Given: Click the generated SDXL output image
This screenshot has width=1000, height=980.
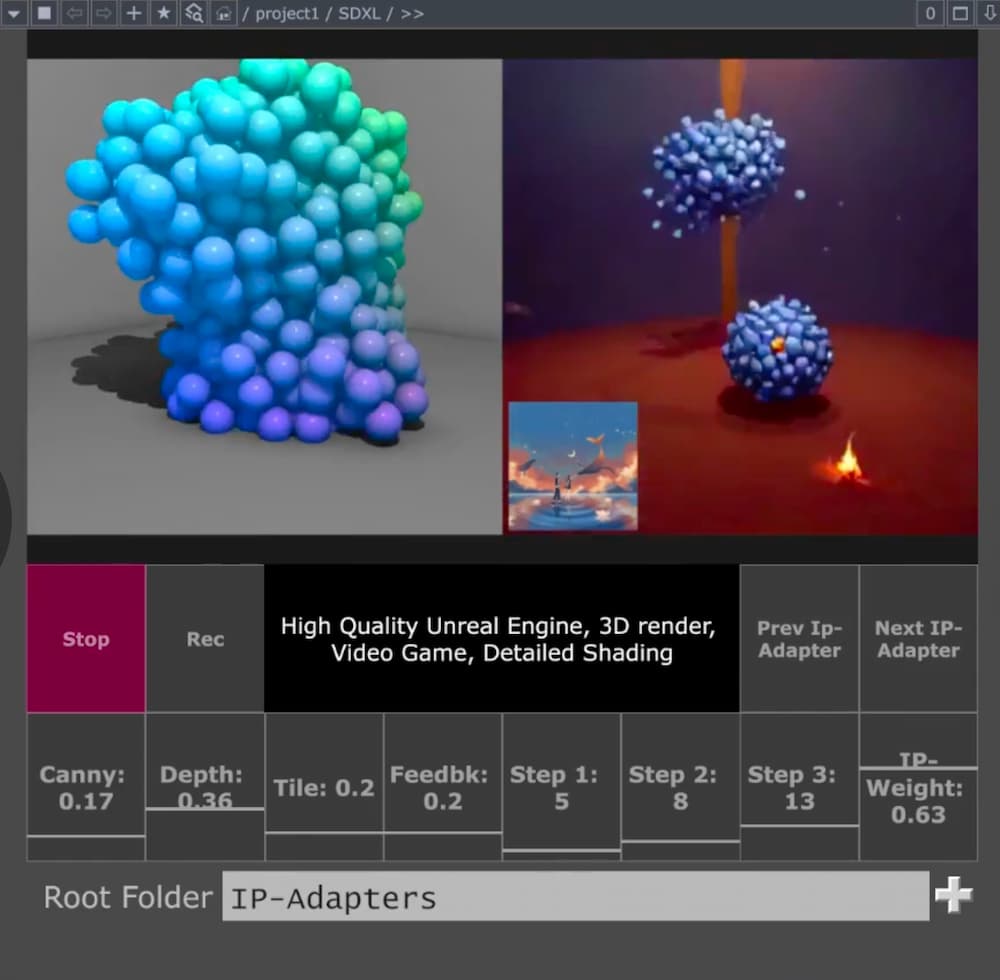Looking at the screenshot, I should 740,296.
